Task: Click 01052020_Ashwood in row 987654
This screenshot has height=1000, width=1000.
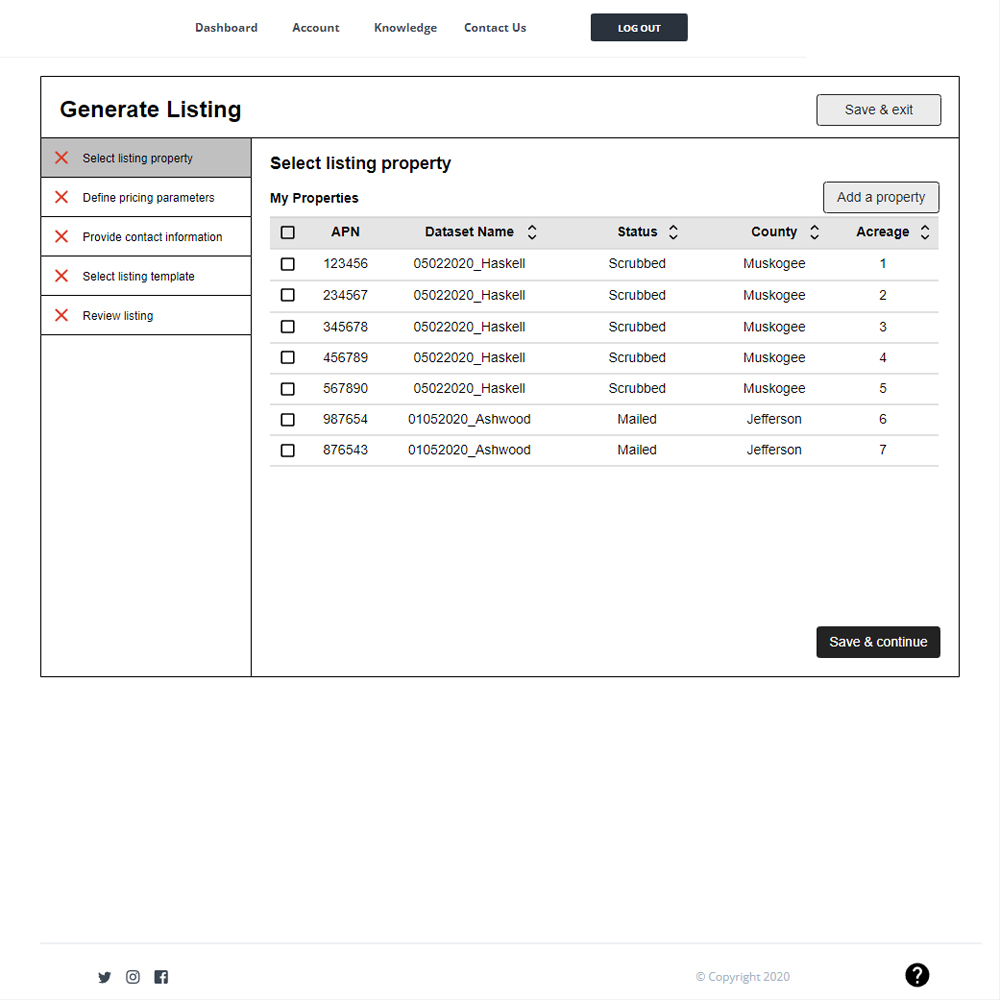Action: point(469,419)
